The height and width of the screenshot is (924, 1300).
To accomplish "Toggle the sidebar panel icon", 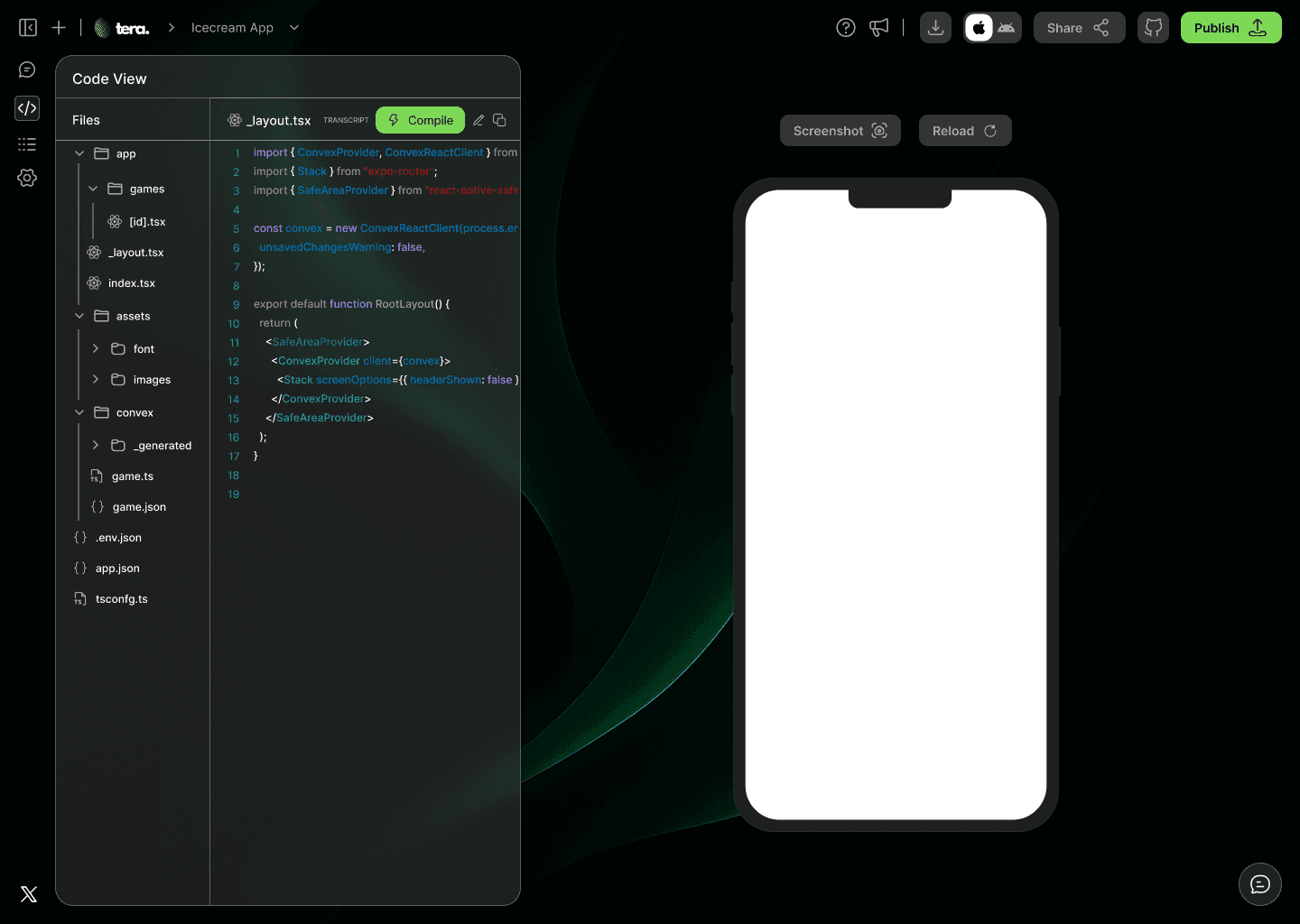I will click(28, 28).
